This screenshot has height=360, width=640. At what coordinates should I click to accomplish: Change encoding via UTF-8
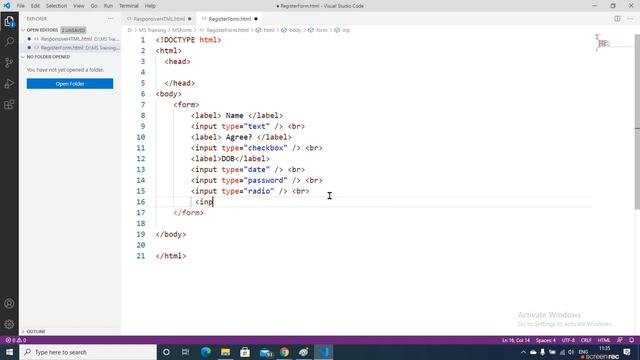(x=568, y=340)
